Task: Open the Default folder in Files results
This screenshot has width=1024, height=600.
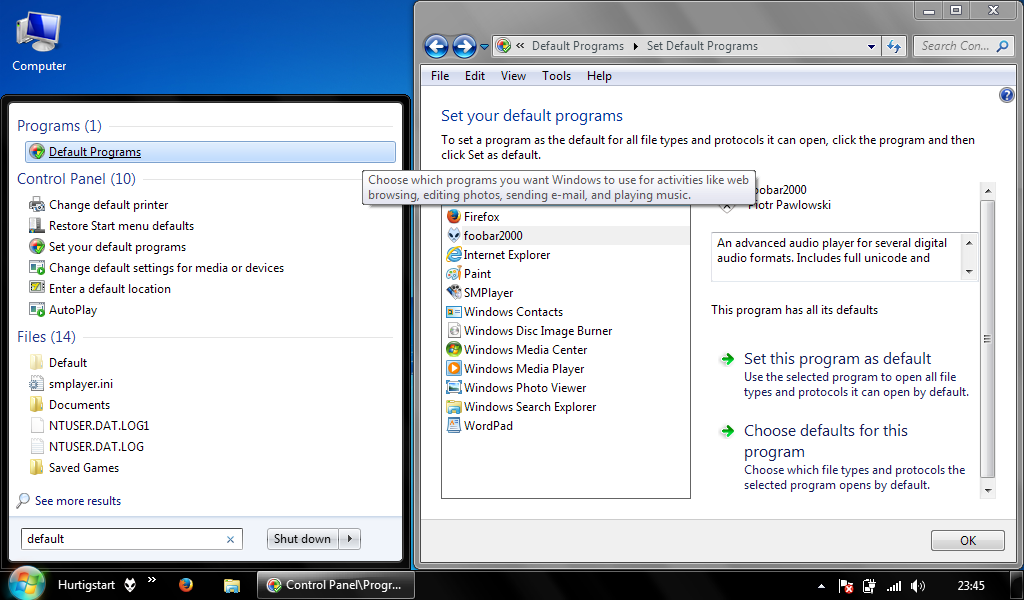Action: 58,363
